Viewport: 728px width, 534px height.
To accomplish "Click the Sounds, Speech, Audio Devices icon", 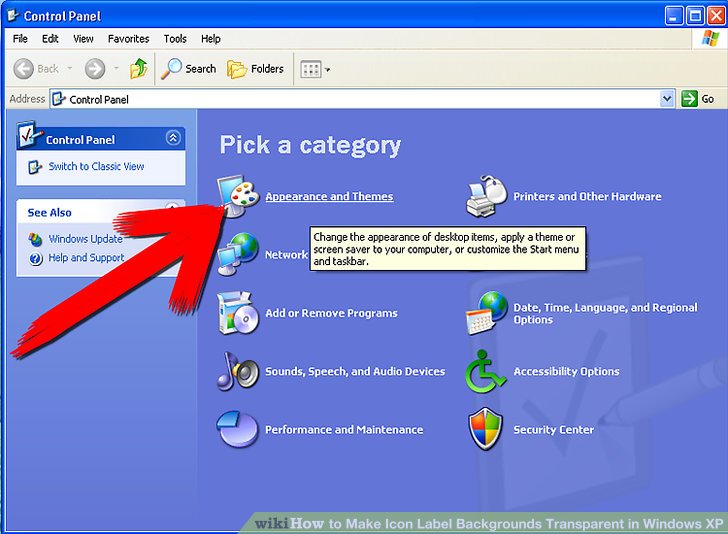I will pos(238,371).
